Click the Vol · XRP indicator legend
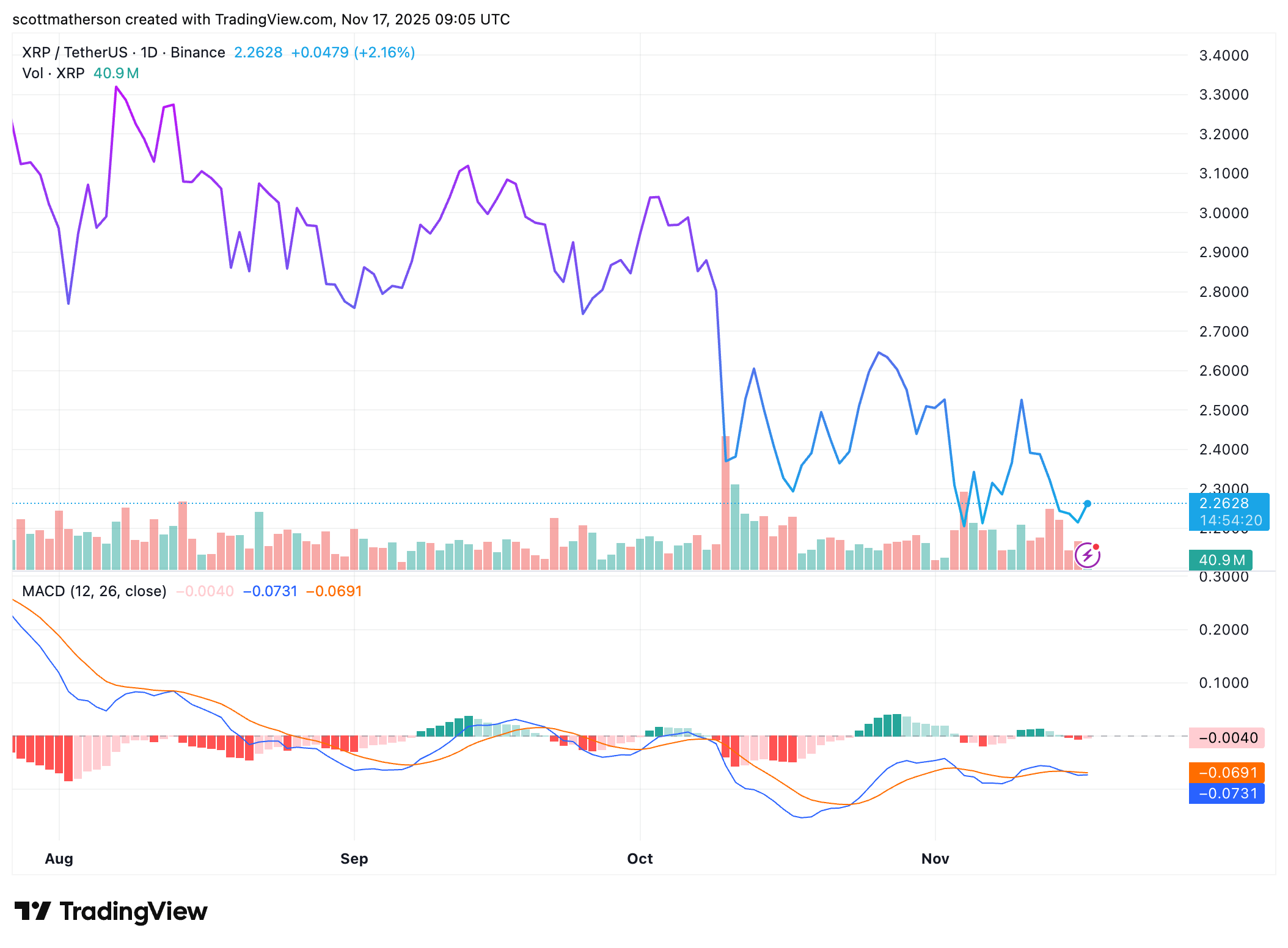The width and height of the screenshot is (1288, 948). [53, 73]
